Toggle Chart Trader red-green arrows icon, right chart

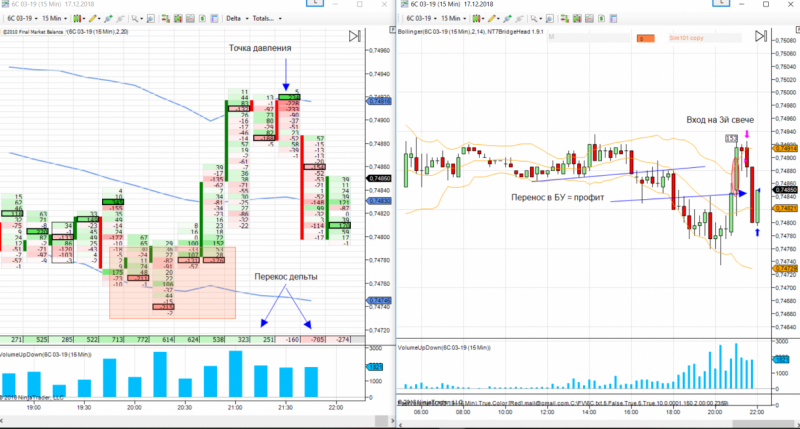(565, 18)
